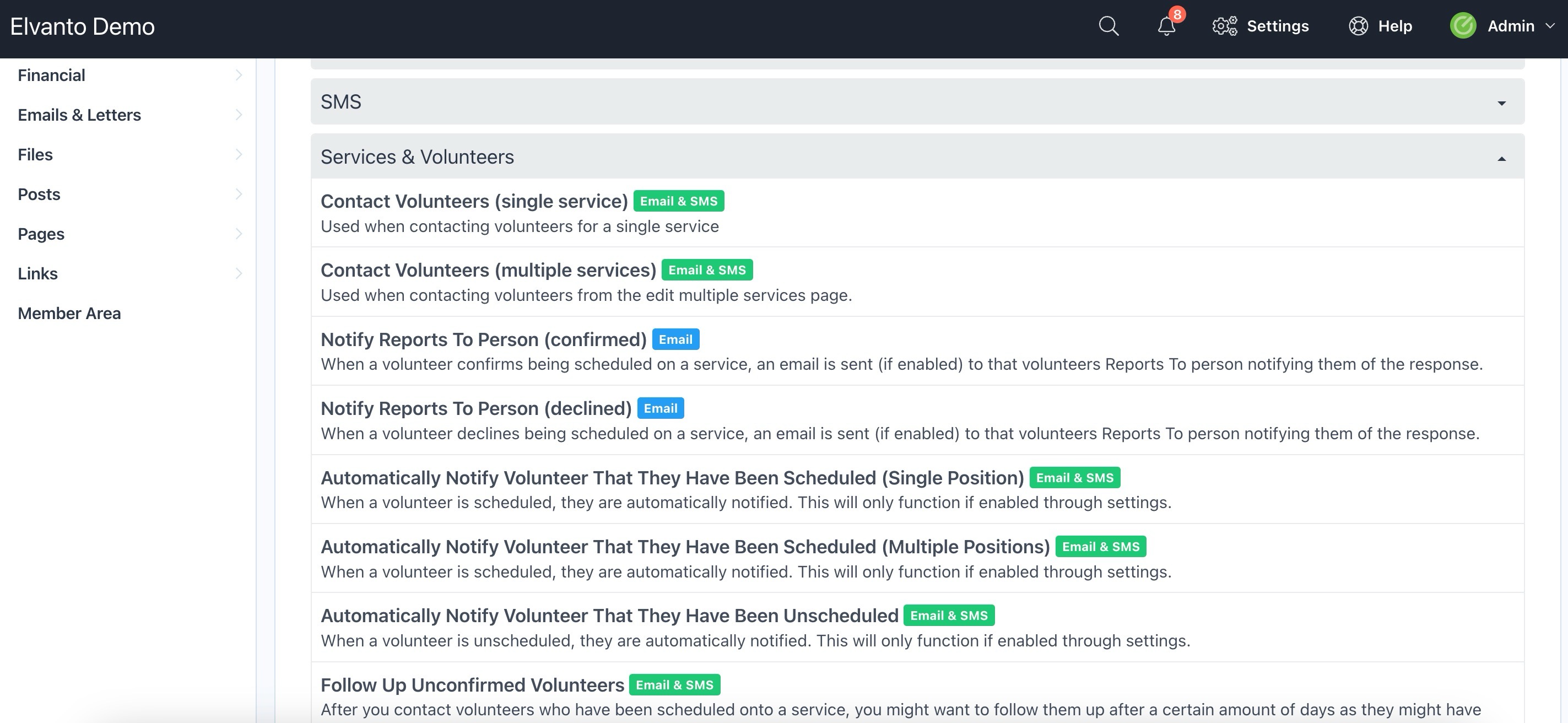Click Email & SMS badge on multiple services

pos(707,269)
